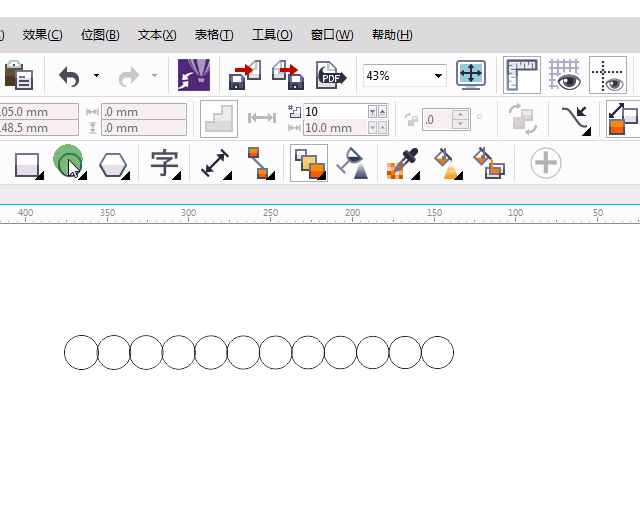Viewport: 640px width, 514px height.
Task: Open the path properties curve dropdown
Action: 576,120
